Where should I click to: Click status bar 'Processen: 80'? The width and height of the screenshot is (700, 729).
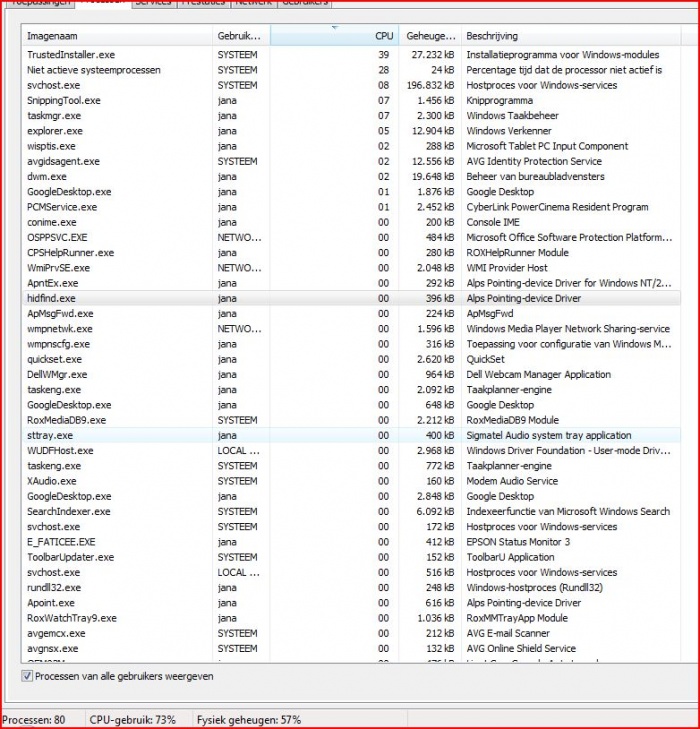click(x=34, y=720)
